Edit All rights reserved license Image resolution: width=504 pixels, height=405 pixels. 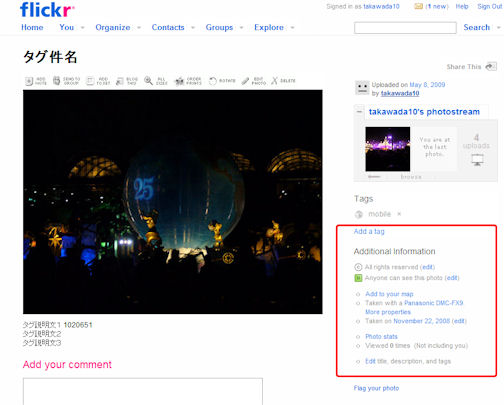[427, 267]
